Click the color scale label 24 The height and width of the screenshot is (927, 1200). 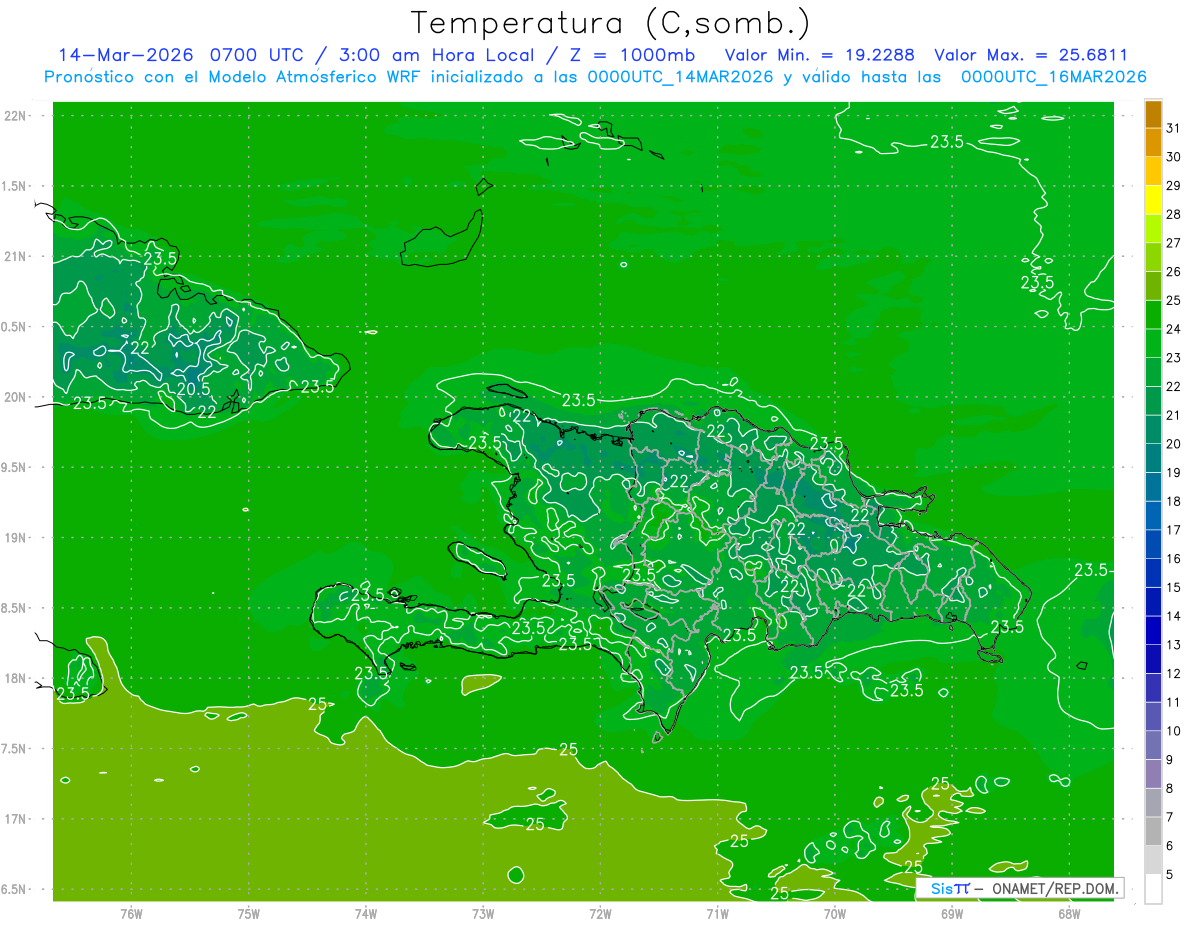[1174, 329]
